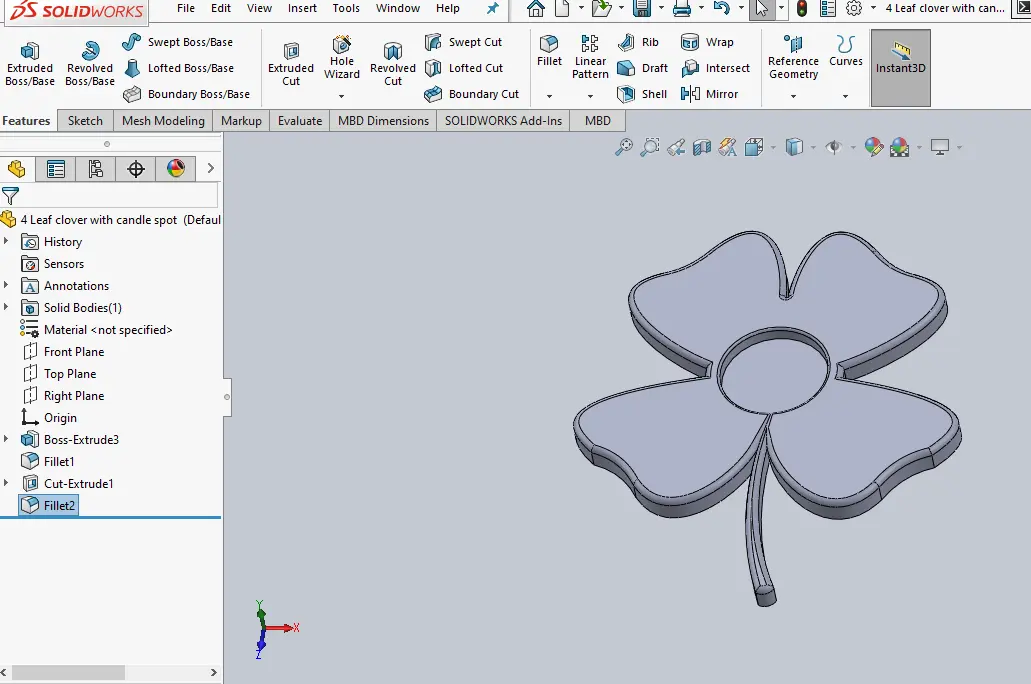Select the Revolved Cut tool
The image size is (1031, 684).
392,62
